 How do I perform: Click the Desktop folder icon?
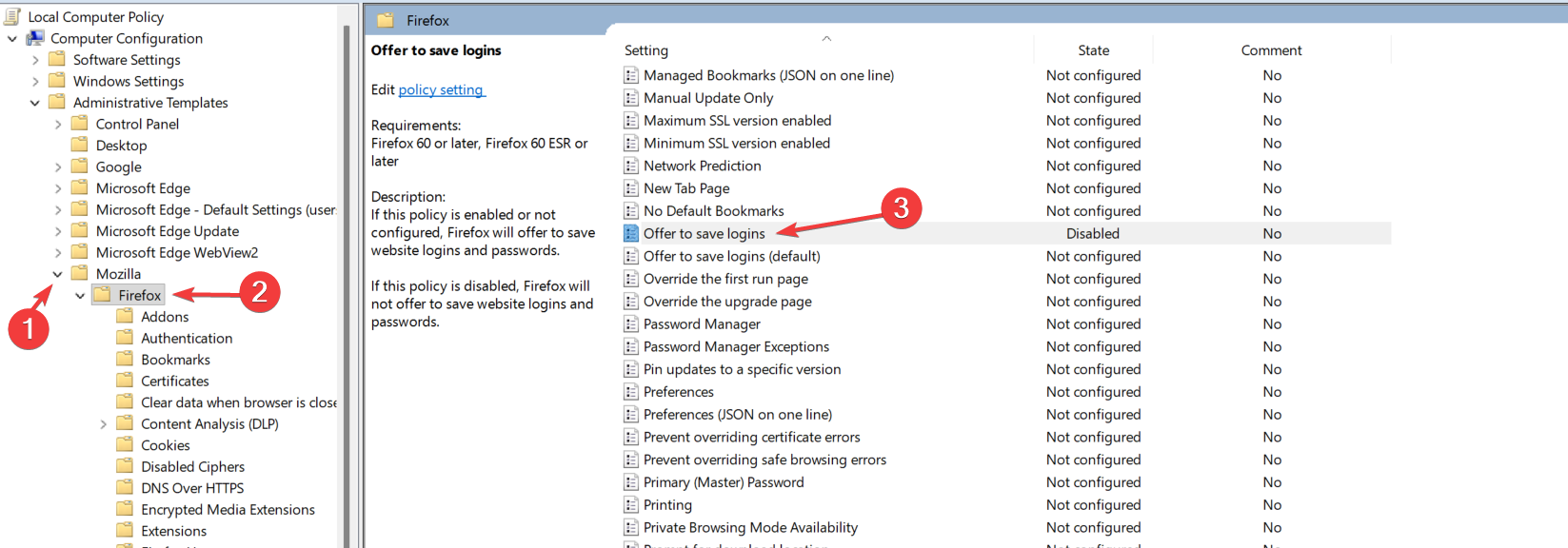click(80, 145)
